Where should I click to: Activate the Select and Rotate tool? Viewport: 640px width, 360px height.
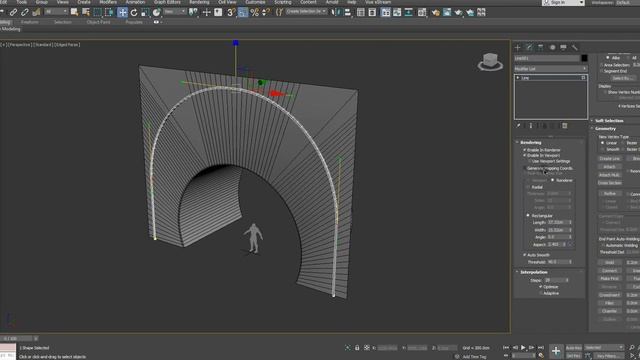pos(134,12)
